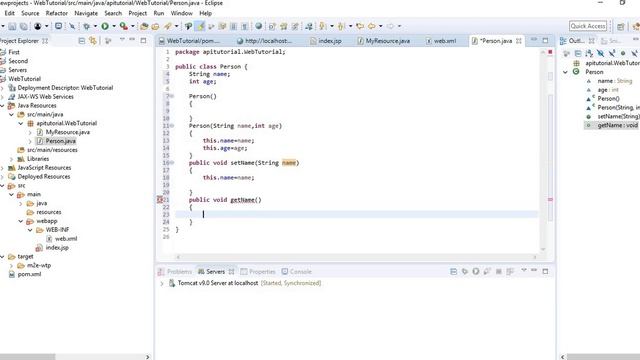Click red error mark in overview ruler
Screen dimensions: 640x360
tap(550, 200)
